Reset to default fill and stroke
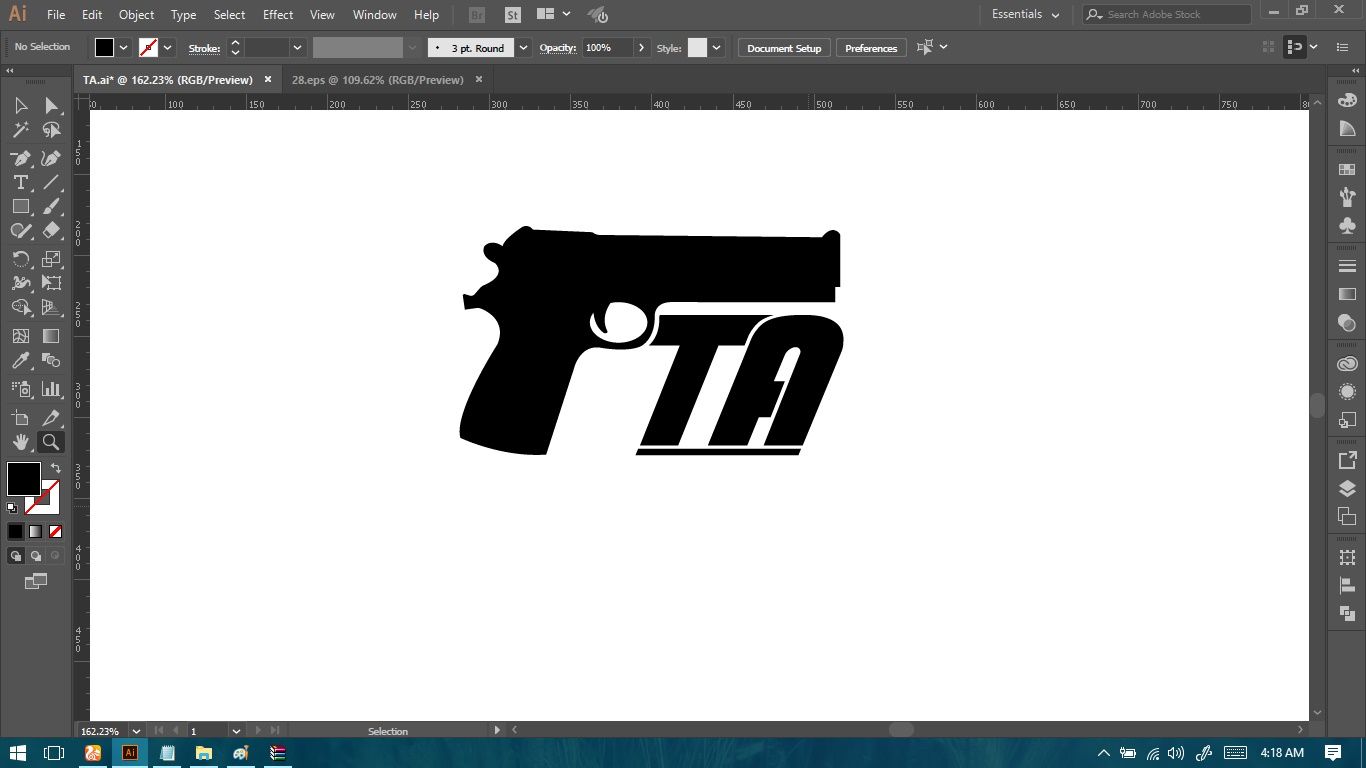Image resolution: width=1366 pixels, height=768 pixels. pos(12,508)
